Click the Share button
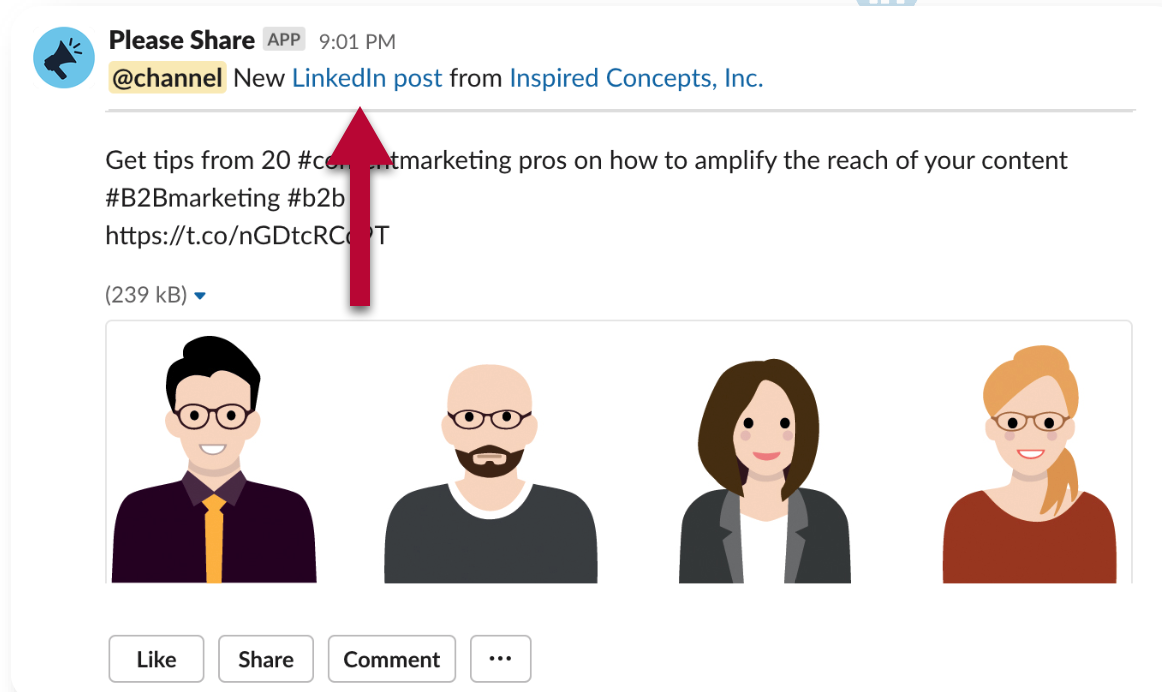The height and width of the screenshot is (692, 1162). coord(266,659)
